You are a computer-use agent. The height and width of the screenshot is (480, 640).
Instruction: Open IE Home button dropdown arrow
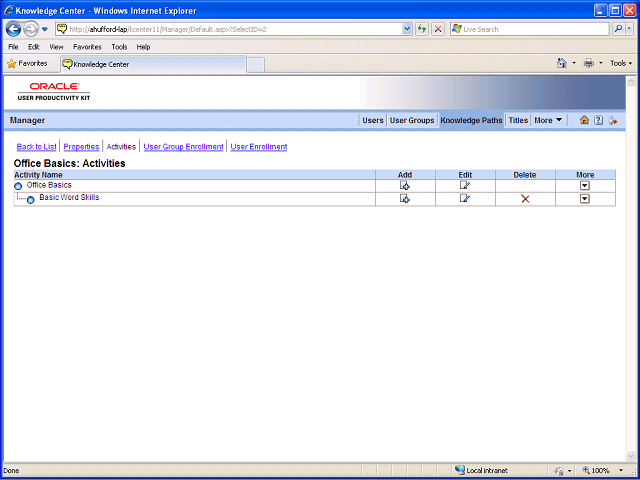pyautogui.click(x=573, y=63)
